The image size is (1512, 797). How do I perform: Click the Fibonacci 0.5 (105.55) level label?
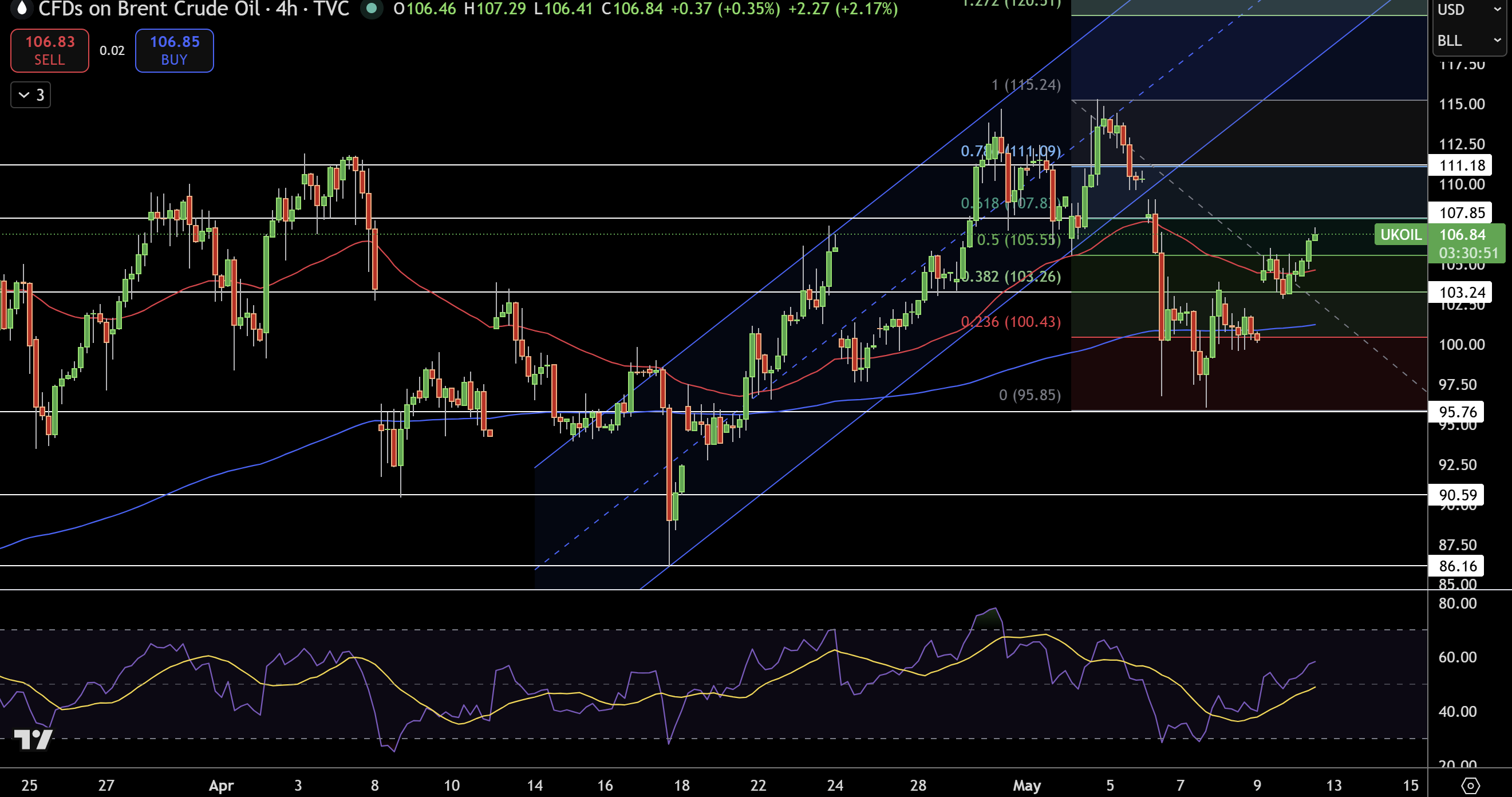pos(1019,240)
